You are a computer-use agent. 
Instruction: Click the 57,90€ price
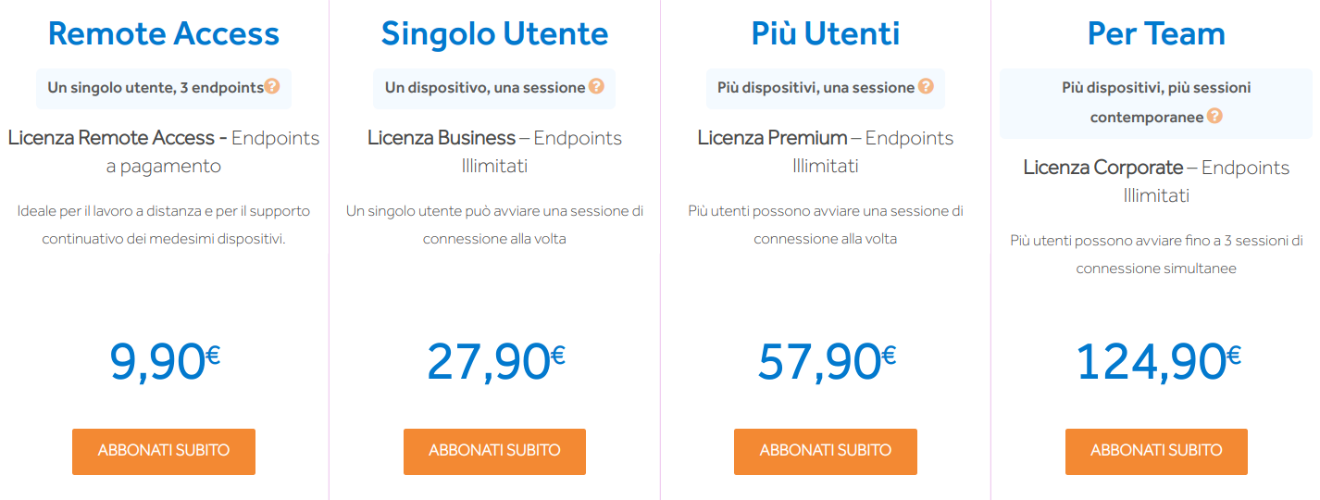[825, 362]
